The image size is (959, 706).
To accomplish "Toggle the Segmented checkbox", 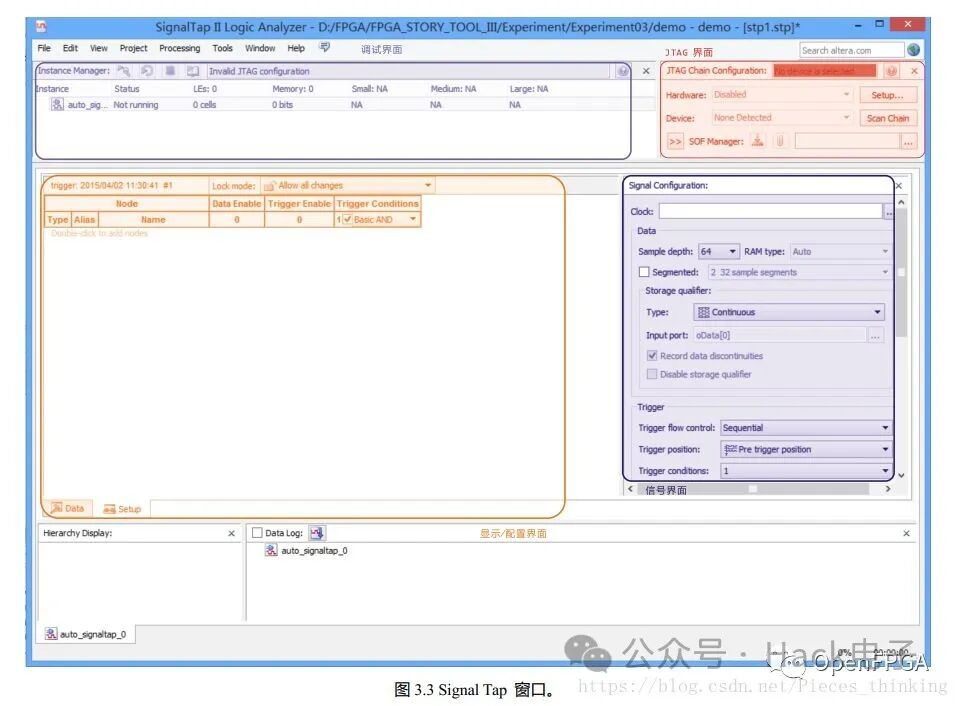I will tap(644, 272).
